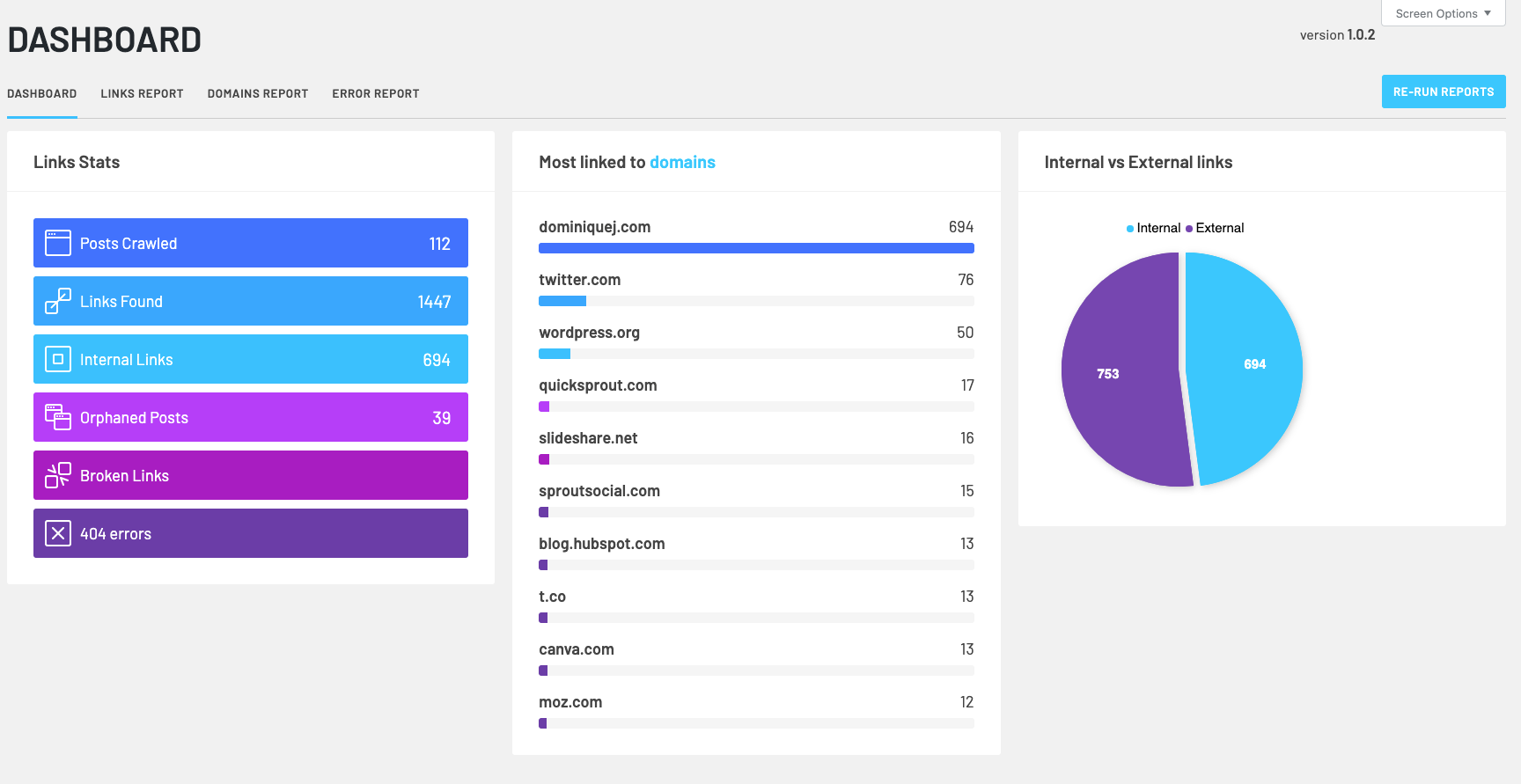Click the Internal vs External links heading
1521x784 pixels.
click(1138, 162)
